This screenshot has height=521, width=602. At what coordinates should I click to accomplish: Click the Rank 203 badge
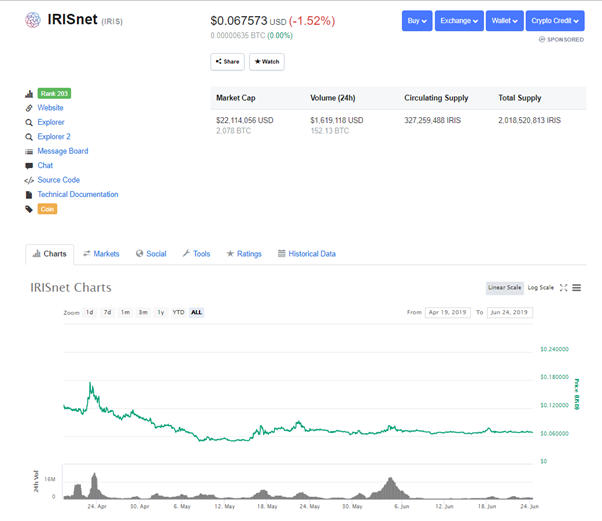pyautogui.click(x=54, y=94)
